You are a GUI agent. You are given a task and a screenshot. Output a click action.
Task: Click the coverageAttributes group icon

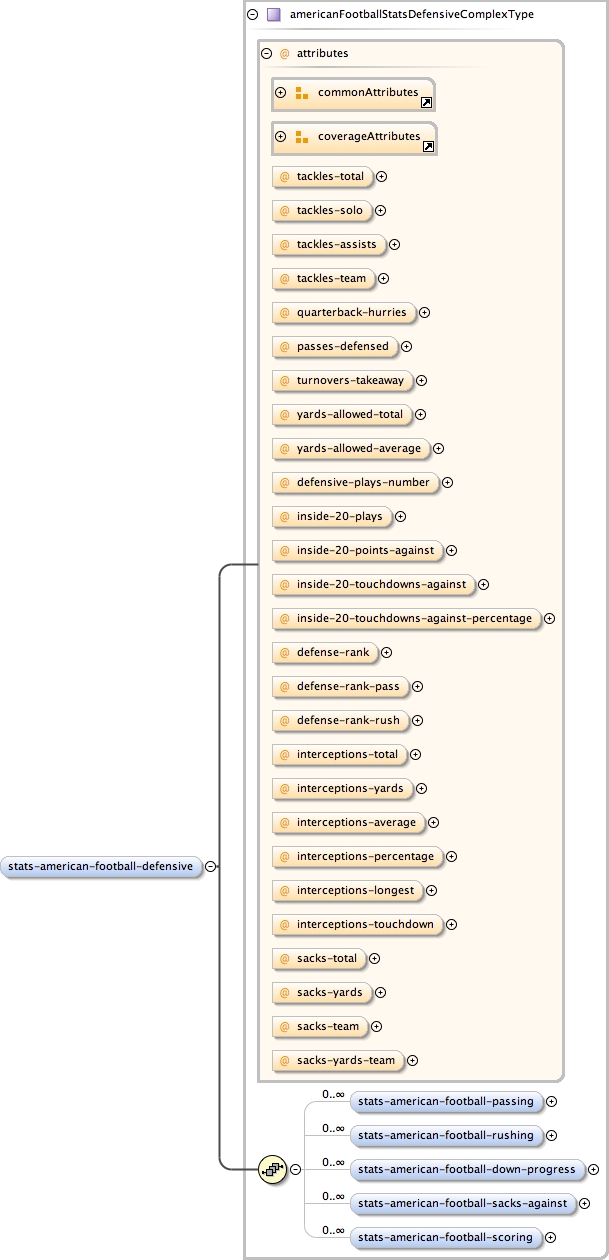(x=301, y=136)
